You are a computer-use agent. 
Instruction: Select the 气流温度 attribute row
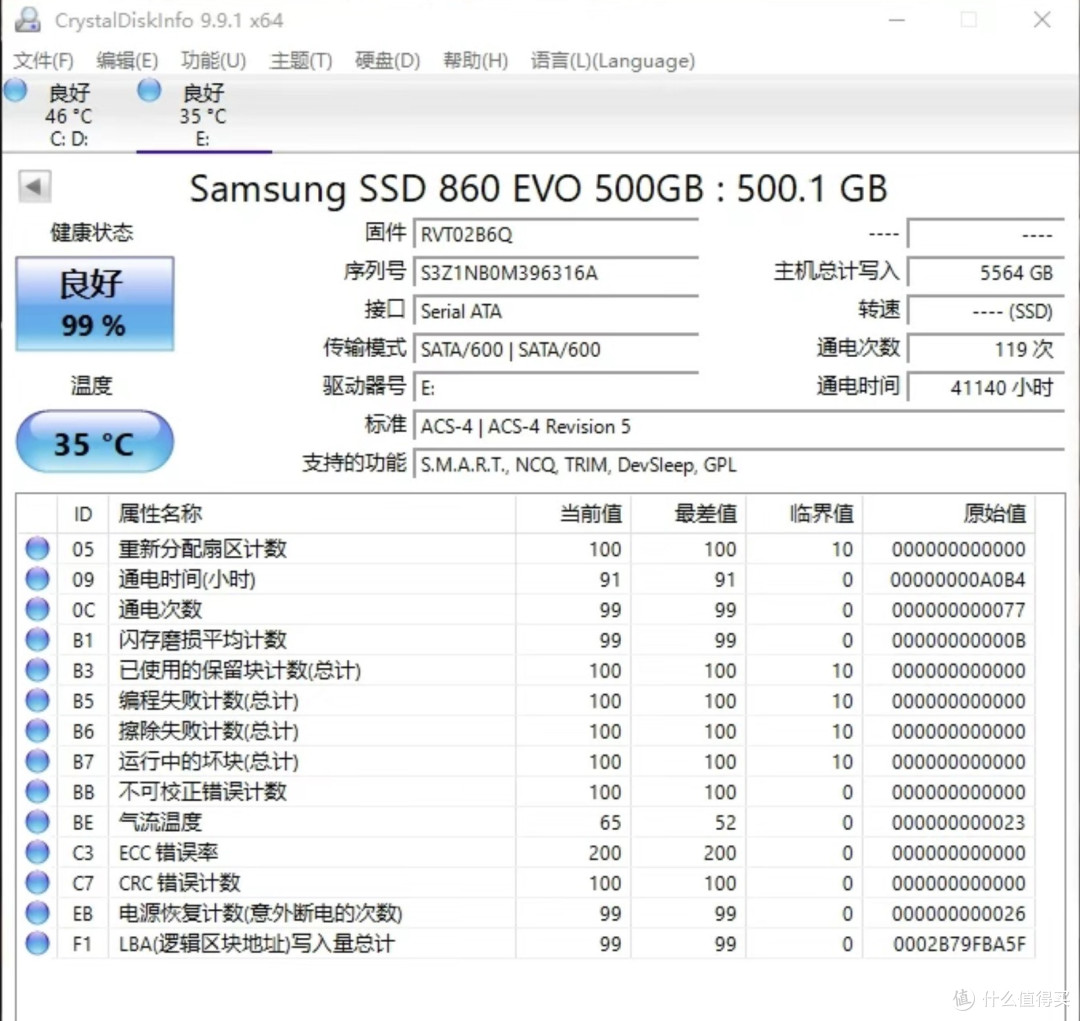526,822
